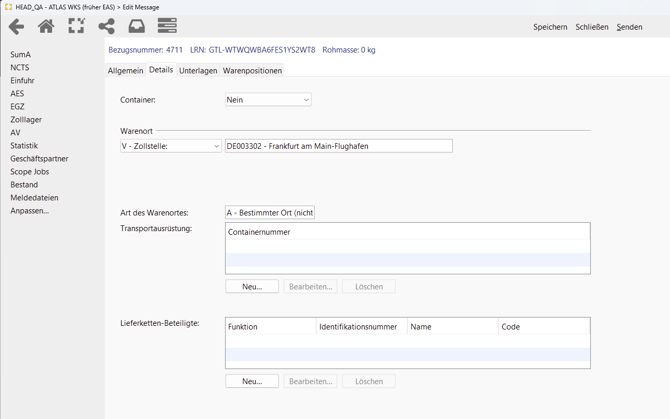Click the stacked list icon in the toolbar

click(x=167, y=26)
